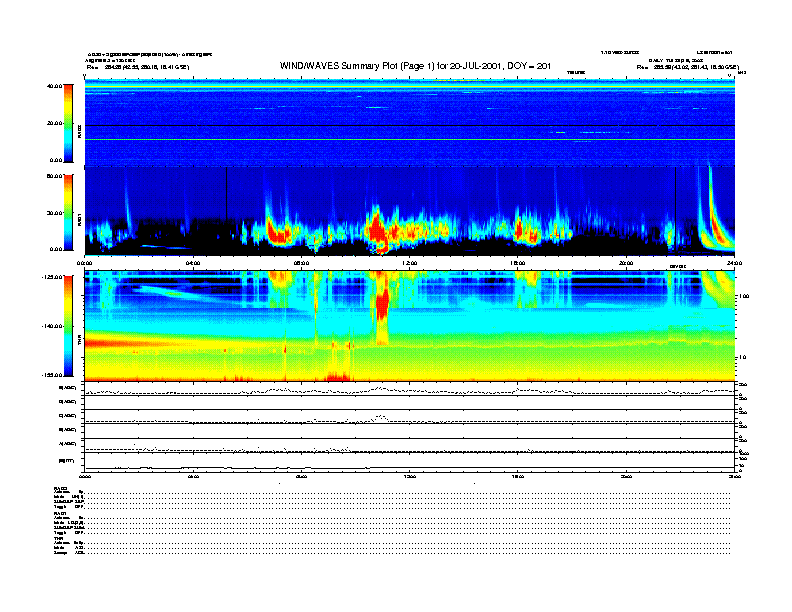Click the 12:00 tick below RAD1 spectrogram
This screenshot has width=792, height=612.
coord(410,263)
